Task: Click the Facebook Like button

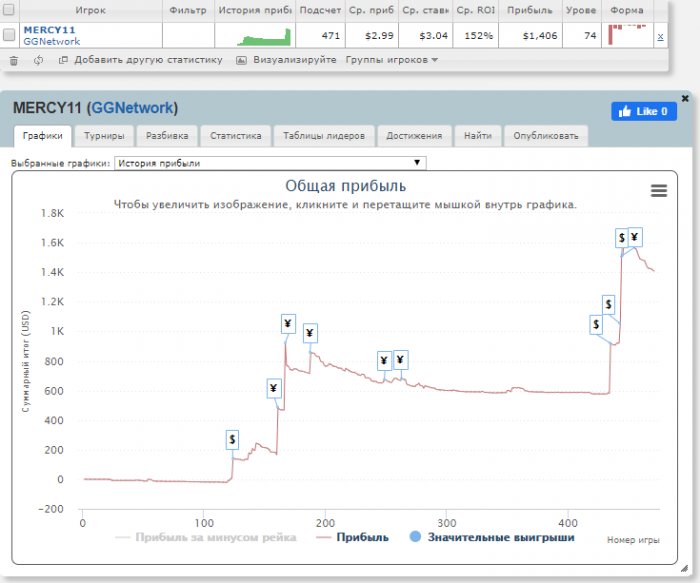Action: (x=642, y=111)
